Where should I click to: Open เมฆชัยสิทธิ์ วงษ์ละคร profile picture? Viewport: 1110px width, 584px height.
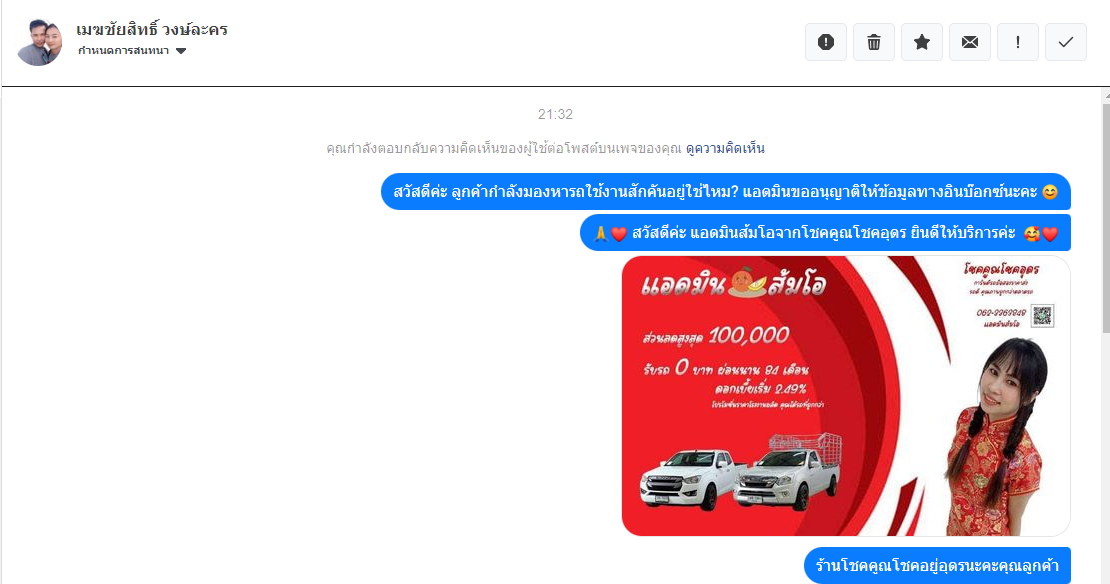40,42
